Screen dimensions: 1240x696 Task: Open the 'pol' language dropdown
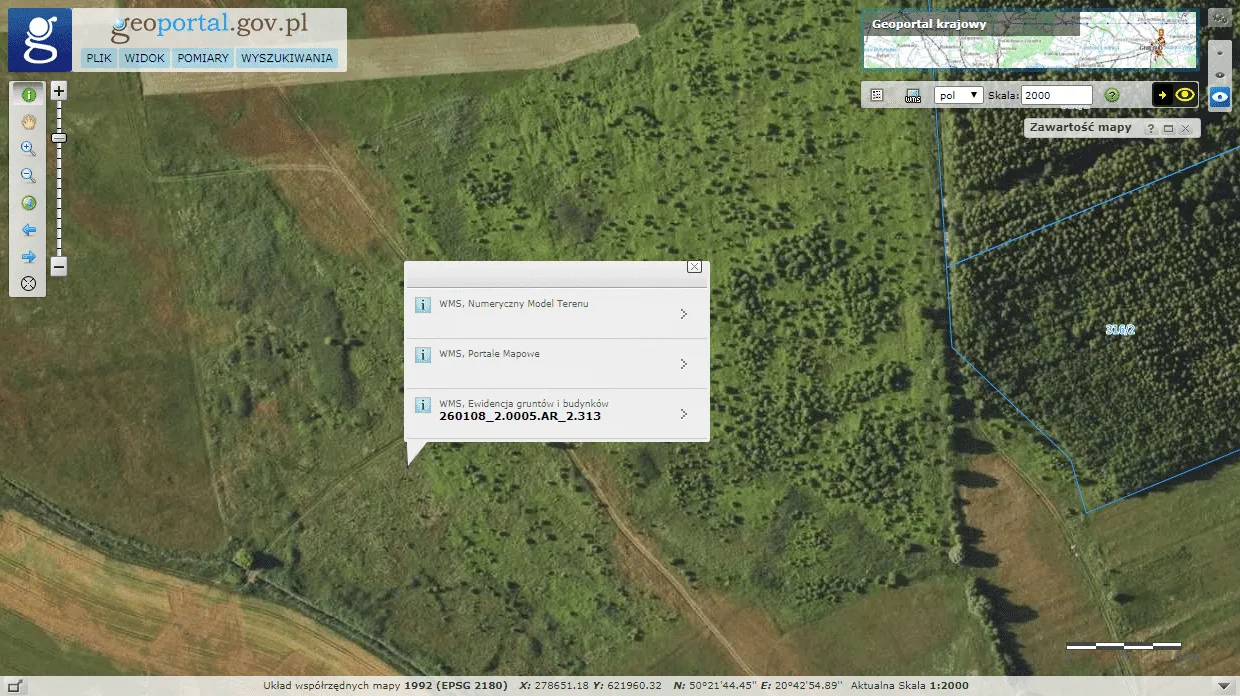pyautogui.click(x=958, y=95)
